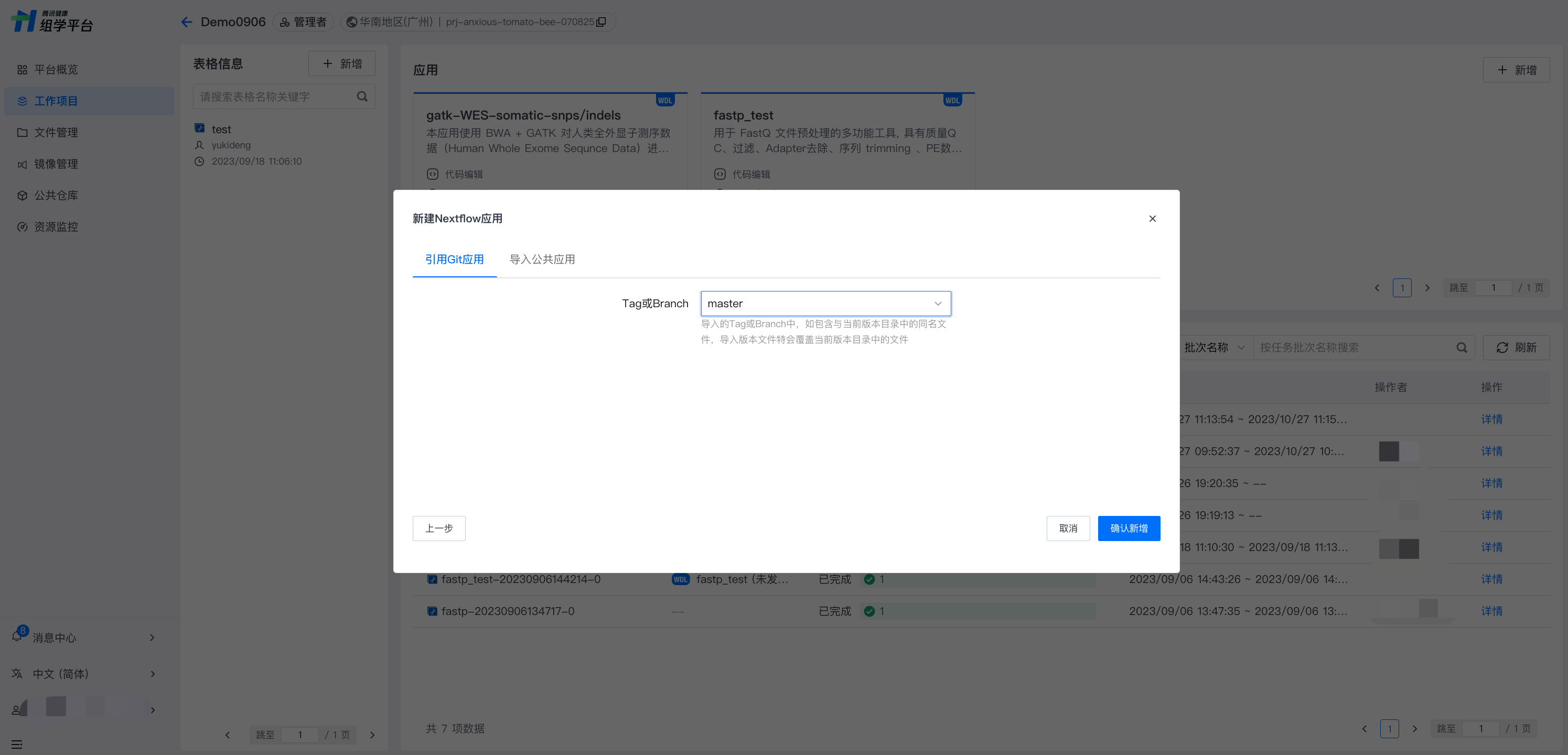The height and width of the screenshot is (755, 1568).
Task: Click the back arrow next to Demo0906
Action: pyautogui.click(x=186, y=22)
